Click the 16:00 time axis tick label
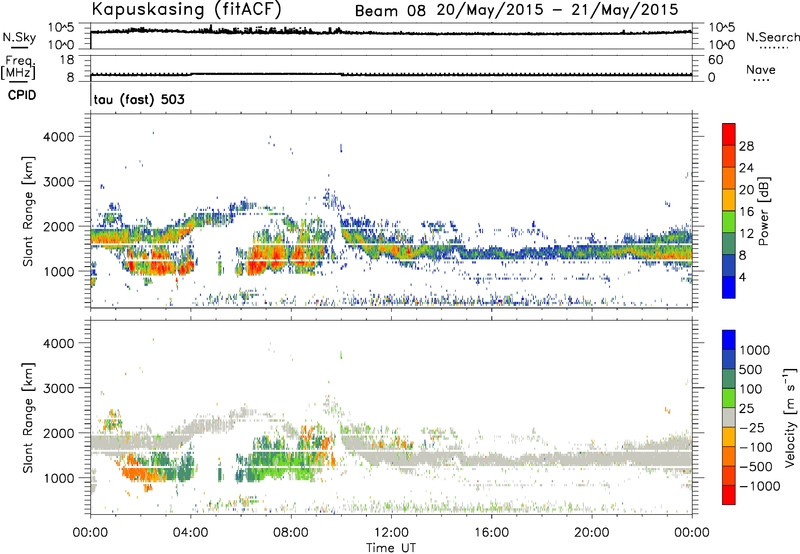Viewport: 800px width, 554px height. pyautogui.click(x=491, y=533)
